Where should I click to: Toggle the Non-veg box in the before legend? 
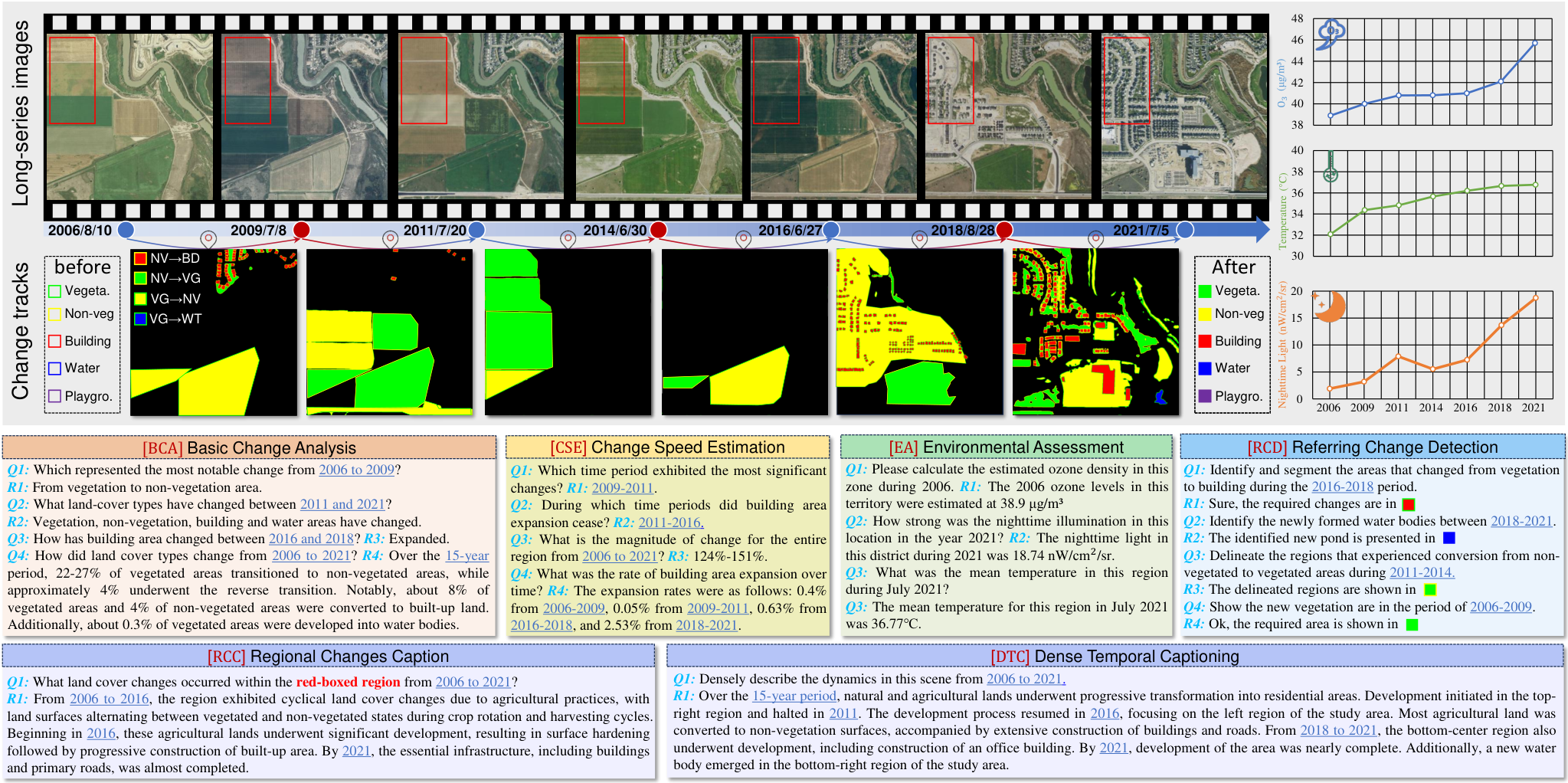point(55,314)
